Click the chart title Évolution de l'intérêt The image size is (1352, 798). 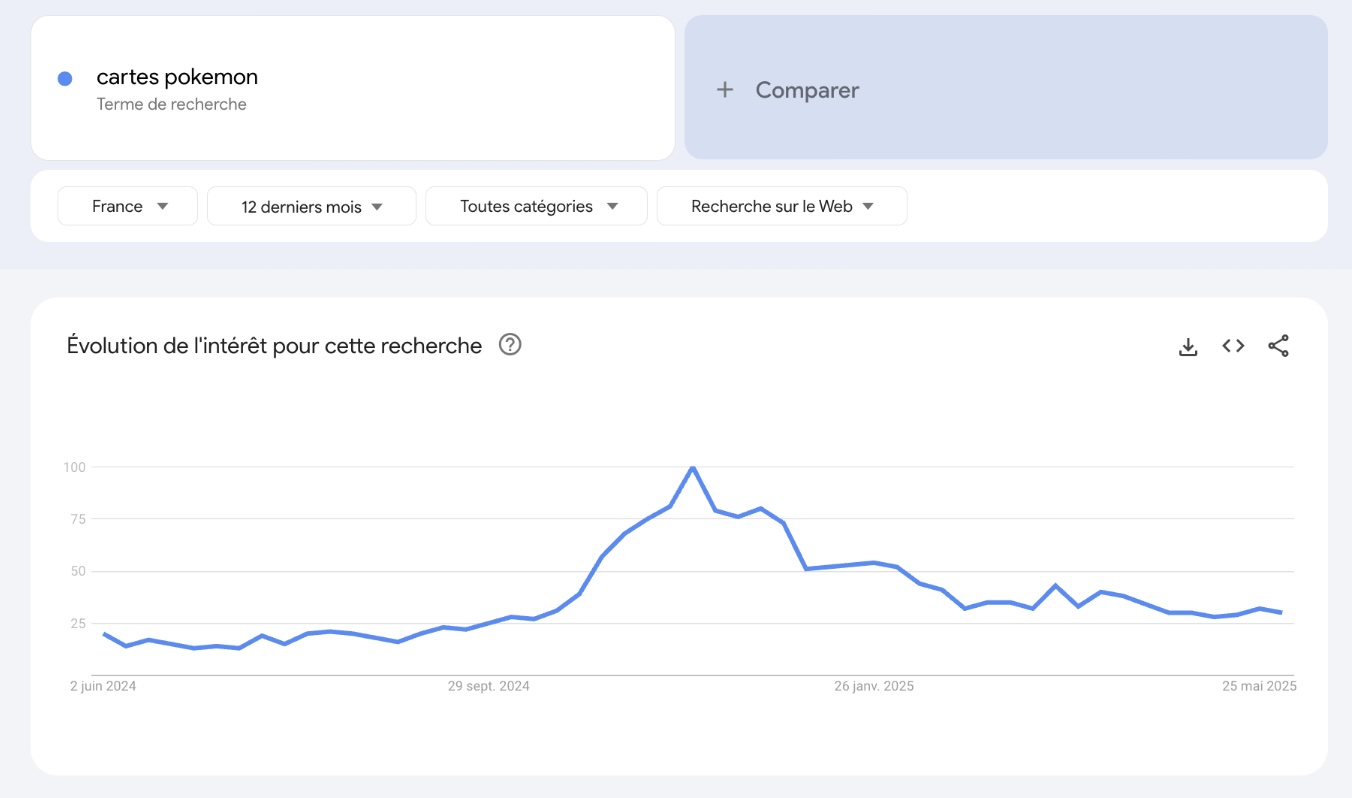tap(274, 346)
